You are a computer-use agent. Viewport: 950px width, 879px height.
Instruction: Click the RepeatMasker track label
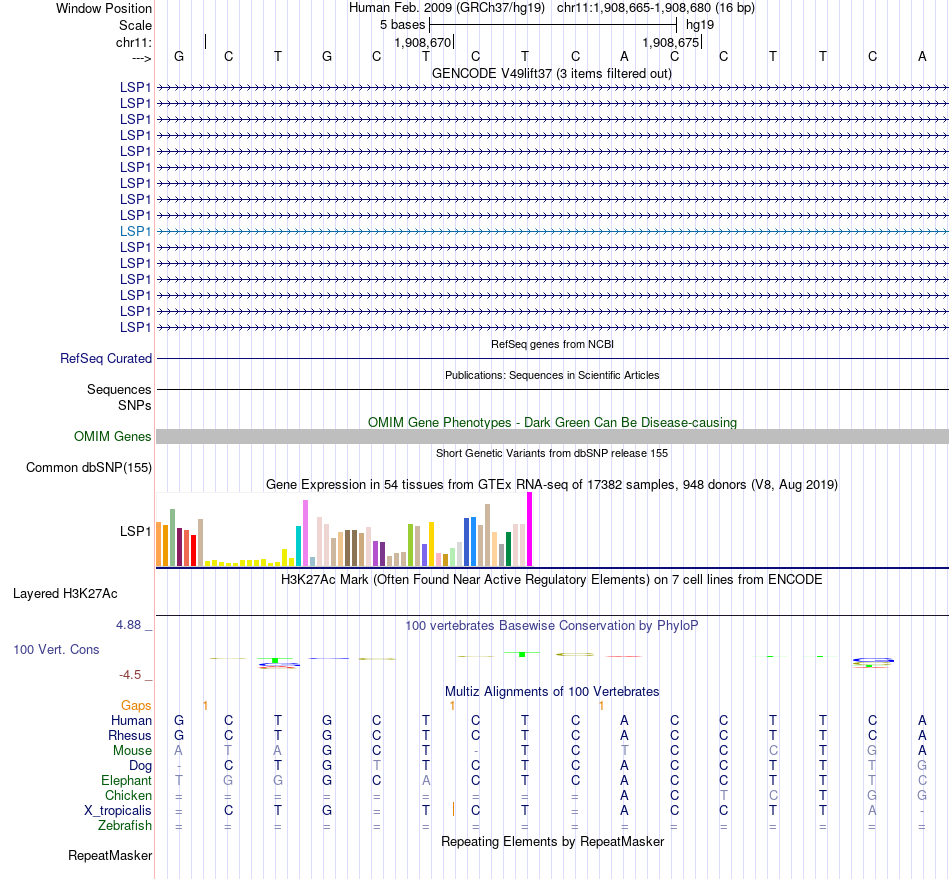(x=110, y=855)
